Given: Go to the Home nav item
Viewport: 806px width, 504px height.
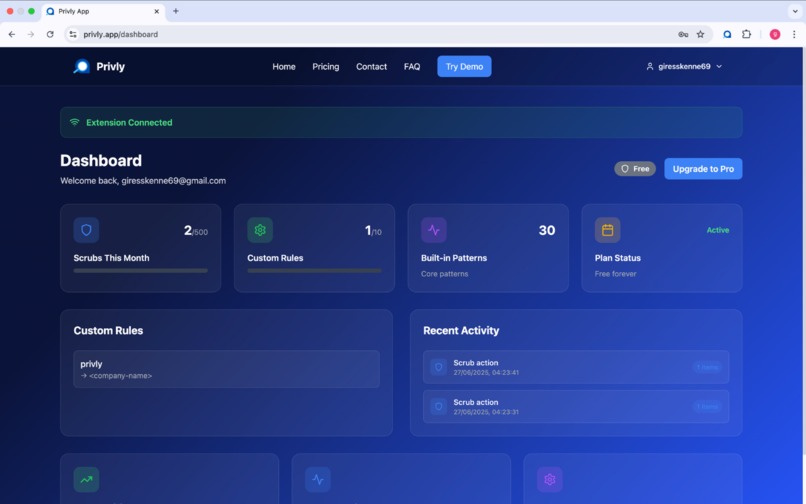Looking at the screenshot, I should [284, 66].
